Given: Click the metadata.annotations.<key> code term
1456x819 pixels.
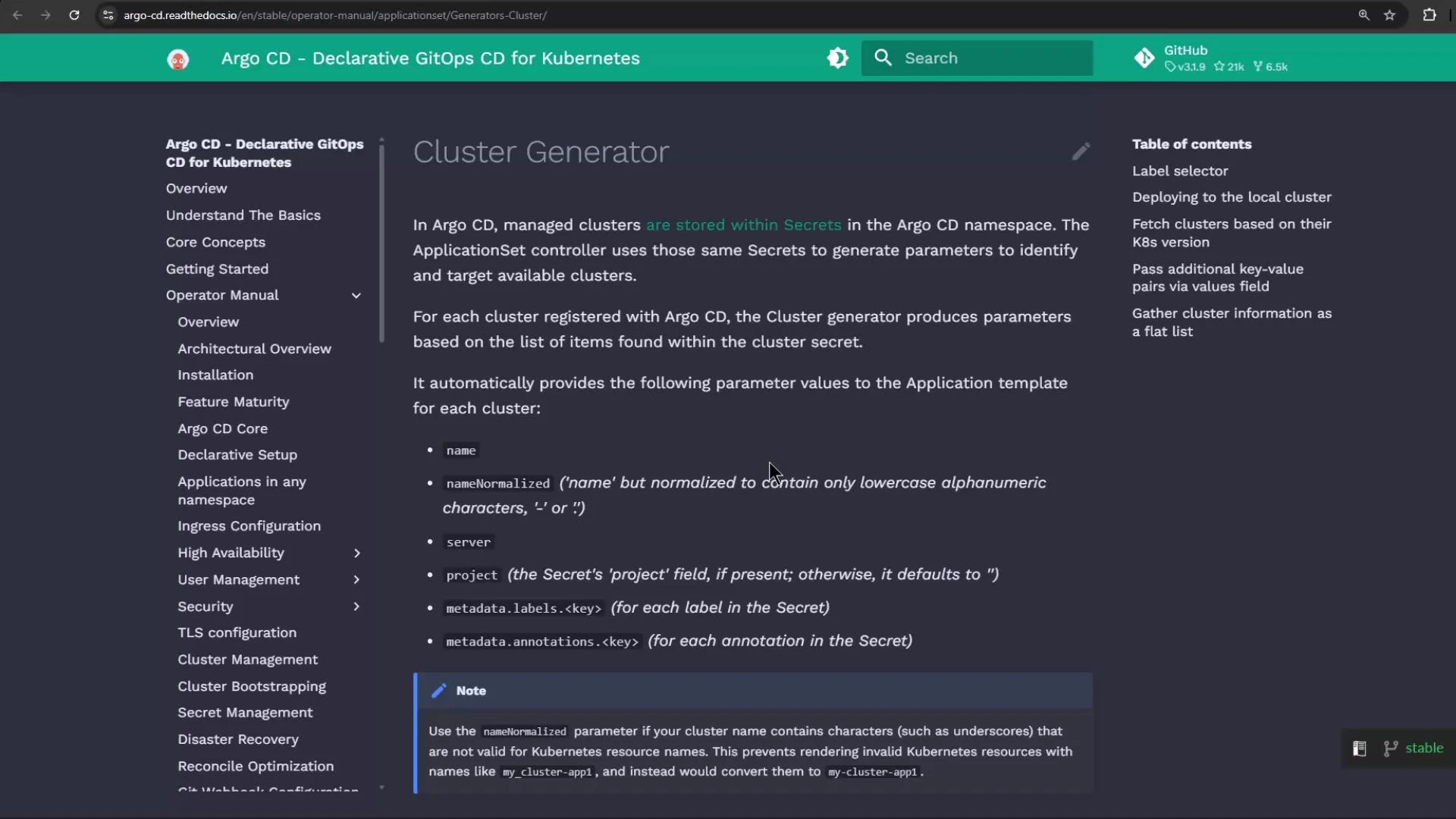Looking at the screenshot, I should 542,642.
